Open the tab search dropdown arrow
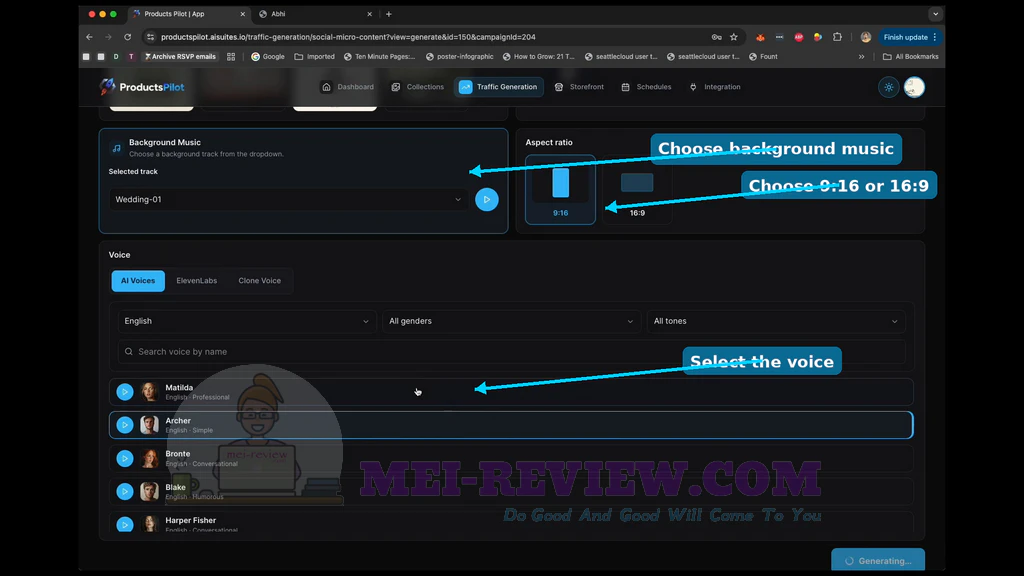Image resolution: width=1024 pixels, height=576 pixels. 935,14
